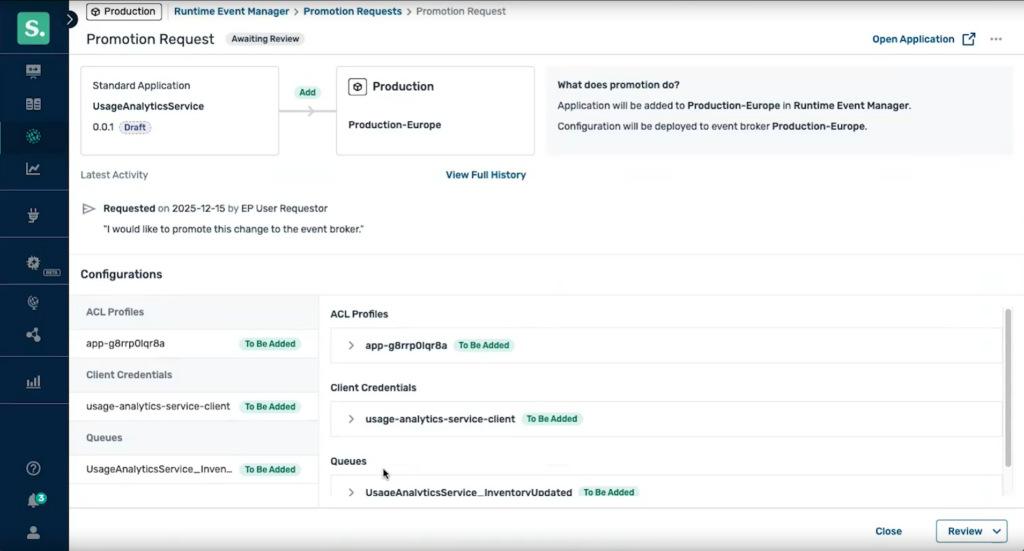Open the Catalog icon in sidebar
The height and width of the screenshot is (551, 1024).
tap(33, 104)
